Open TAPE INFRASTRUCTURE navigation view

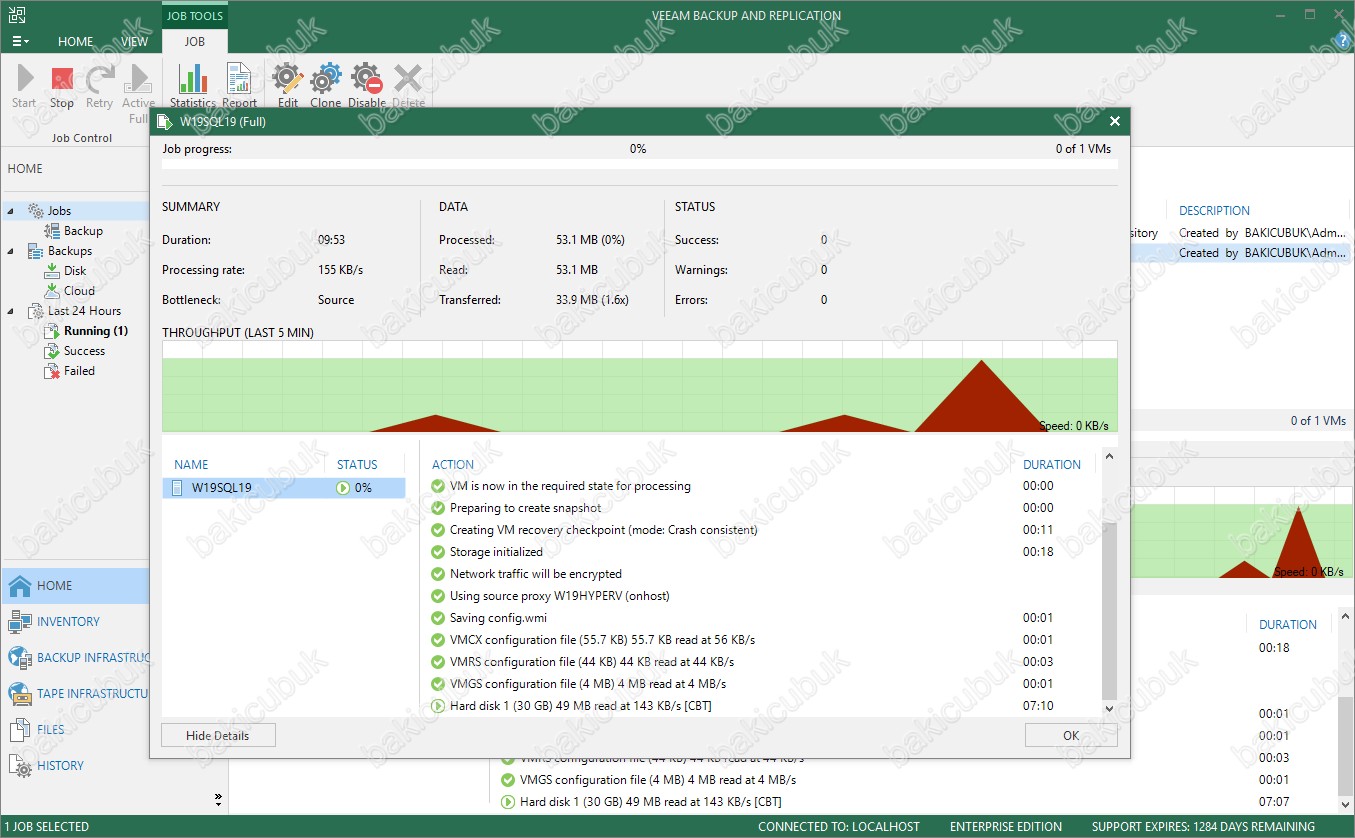point(76,694)
